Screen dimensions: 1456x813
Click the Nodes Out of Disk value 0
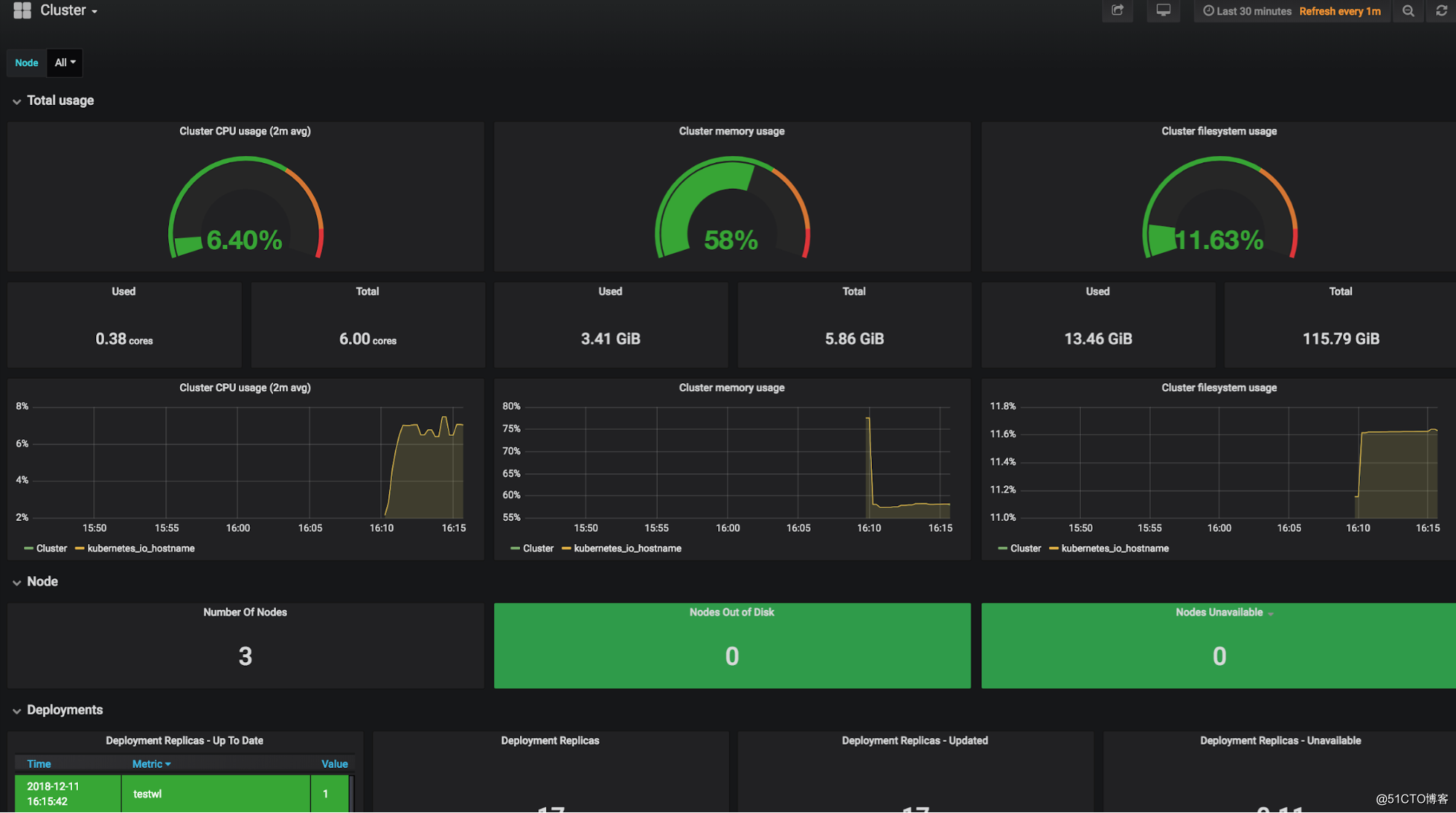pyautogui.click(x=732, y=656)
